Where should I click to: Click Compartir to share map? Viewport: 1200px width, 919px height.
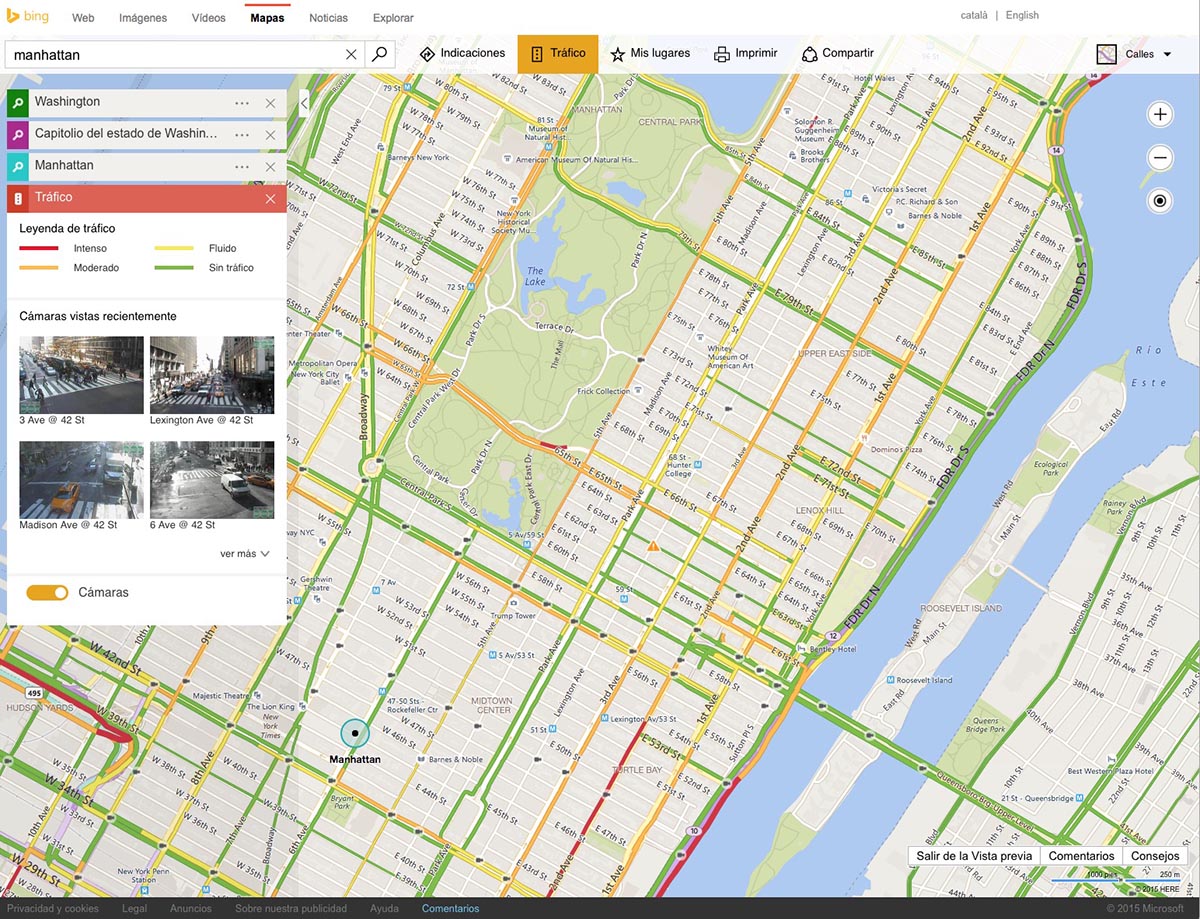tap(838, 53)
